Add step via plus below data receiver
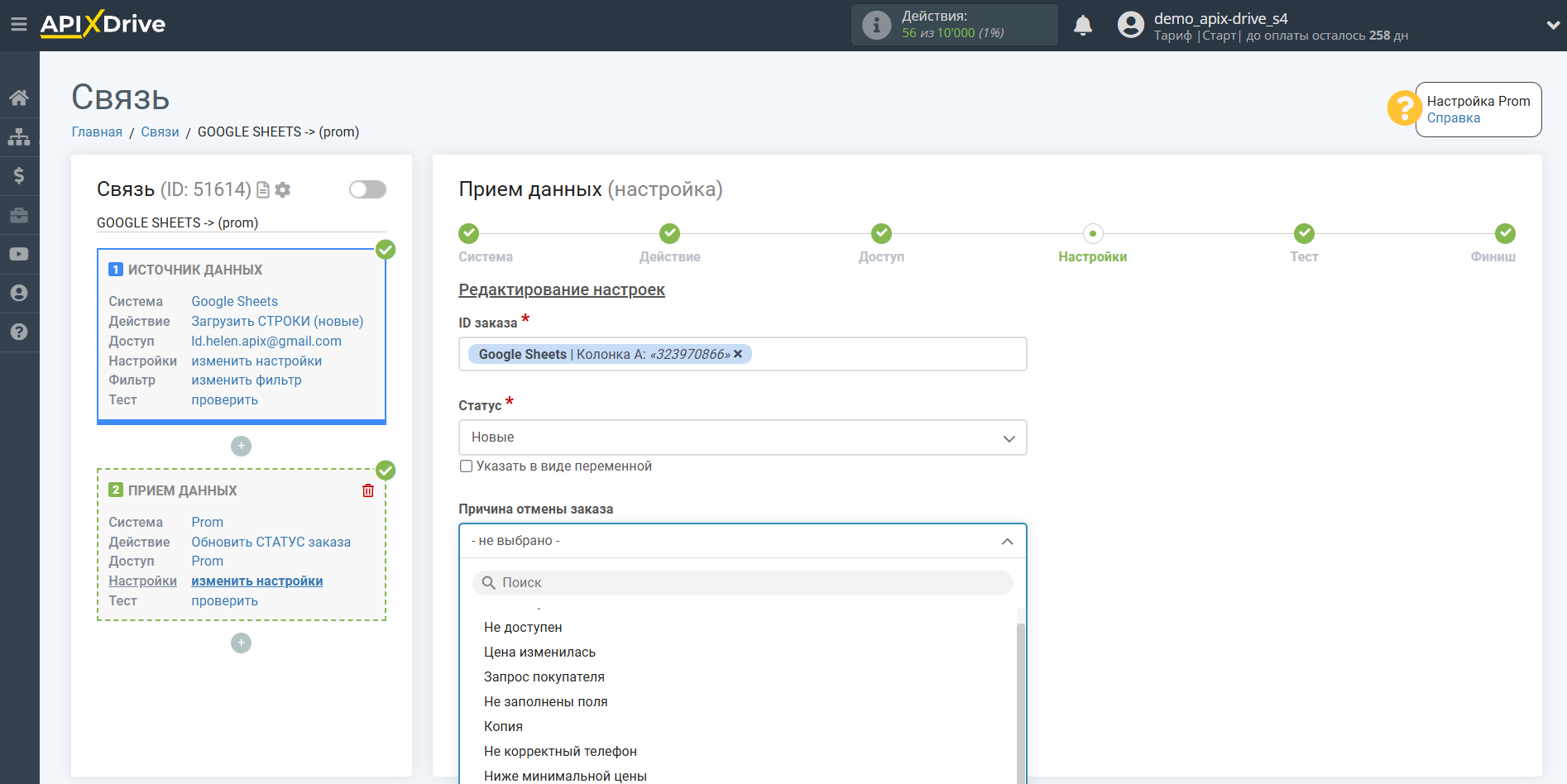Screen dimensions: 1567x784 (x=241, y=643)
